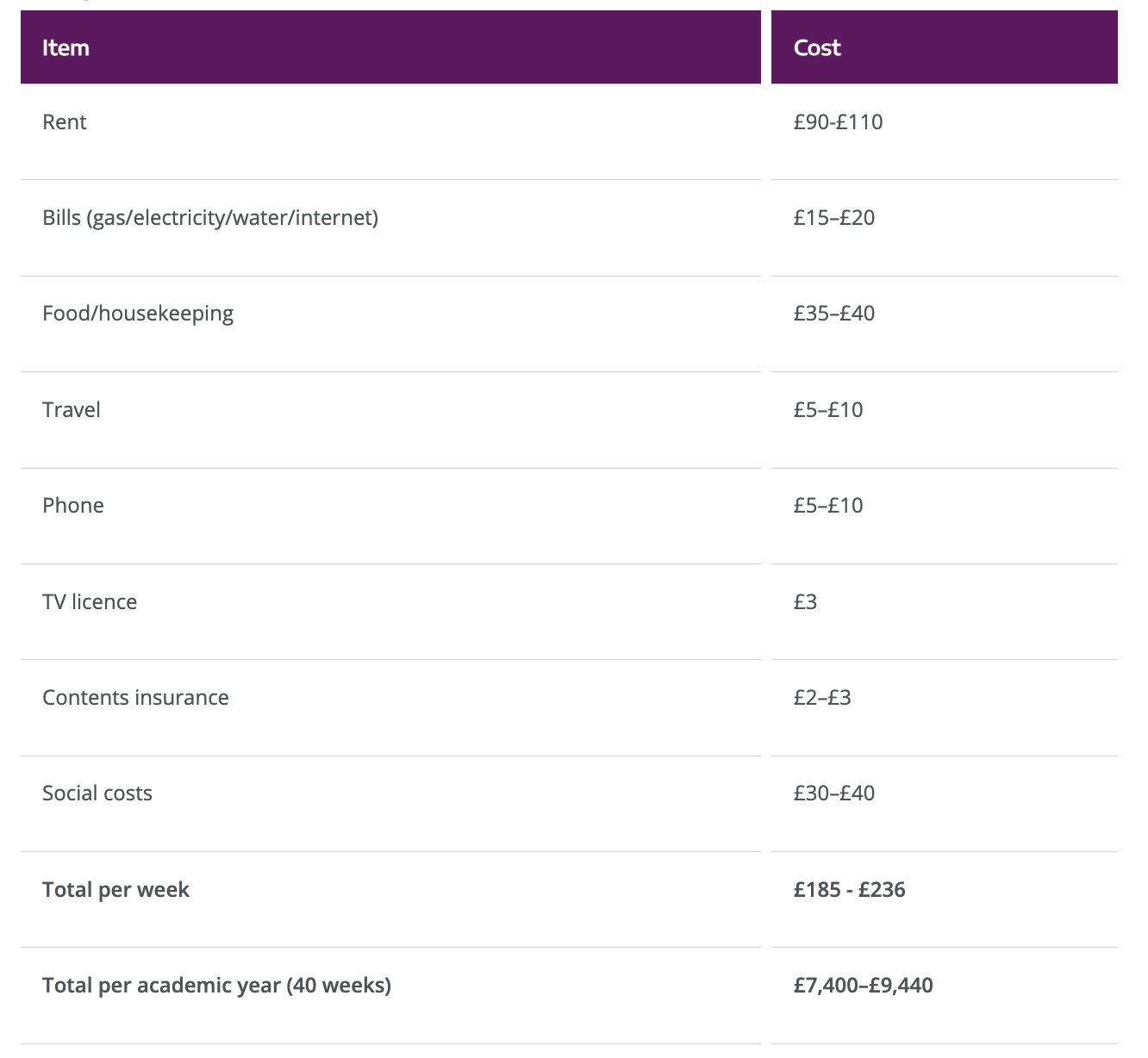Click the £90-£110 rent cost
The width and height of the screenshot is (1148, 1058).
point(838,122)
